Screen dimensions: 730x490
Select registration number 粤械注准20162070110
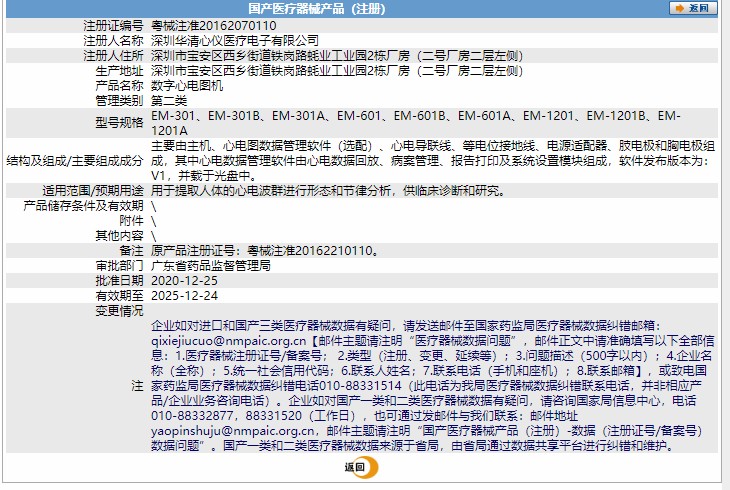213,26
